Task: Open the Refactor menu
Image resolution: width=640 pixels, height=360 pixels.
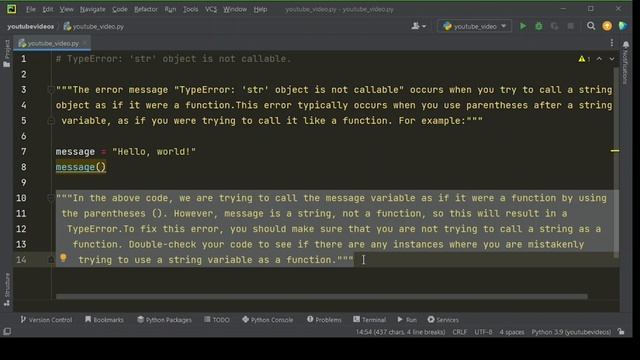Action: [x=146, y=9]
